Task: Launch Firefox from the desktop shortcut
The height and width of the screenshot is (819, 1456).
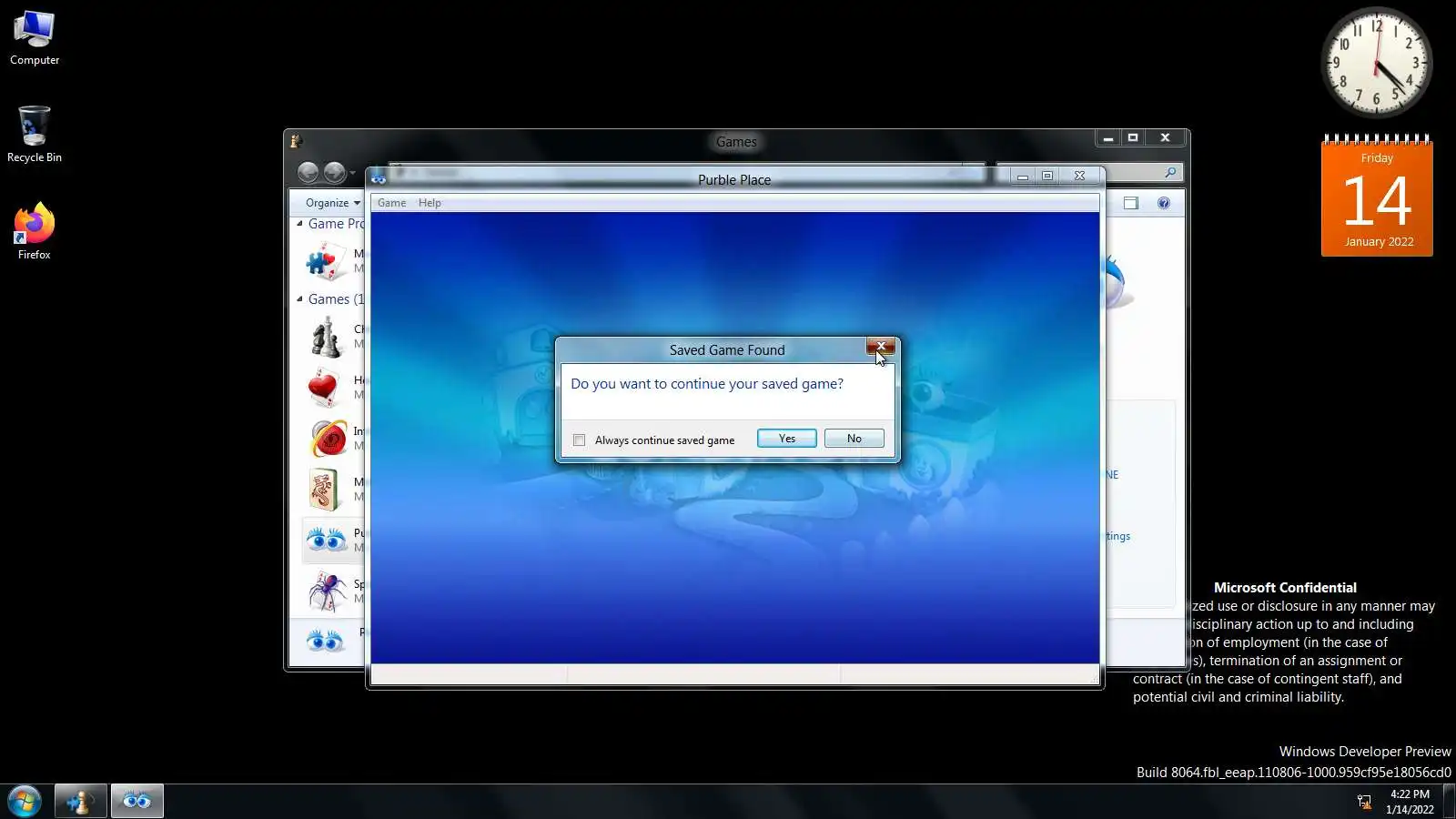Action: (x=35, y=231)
